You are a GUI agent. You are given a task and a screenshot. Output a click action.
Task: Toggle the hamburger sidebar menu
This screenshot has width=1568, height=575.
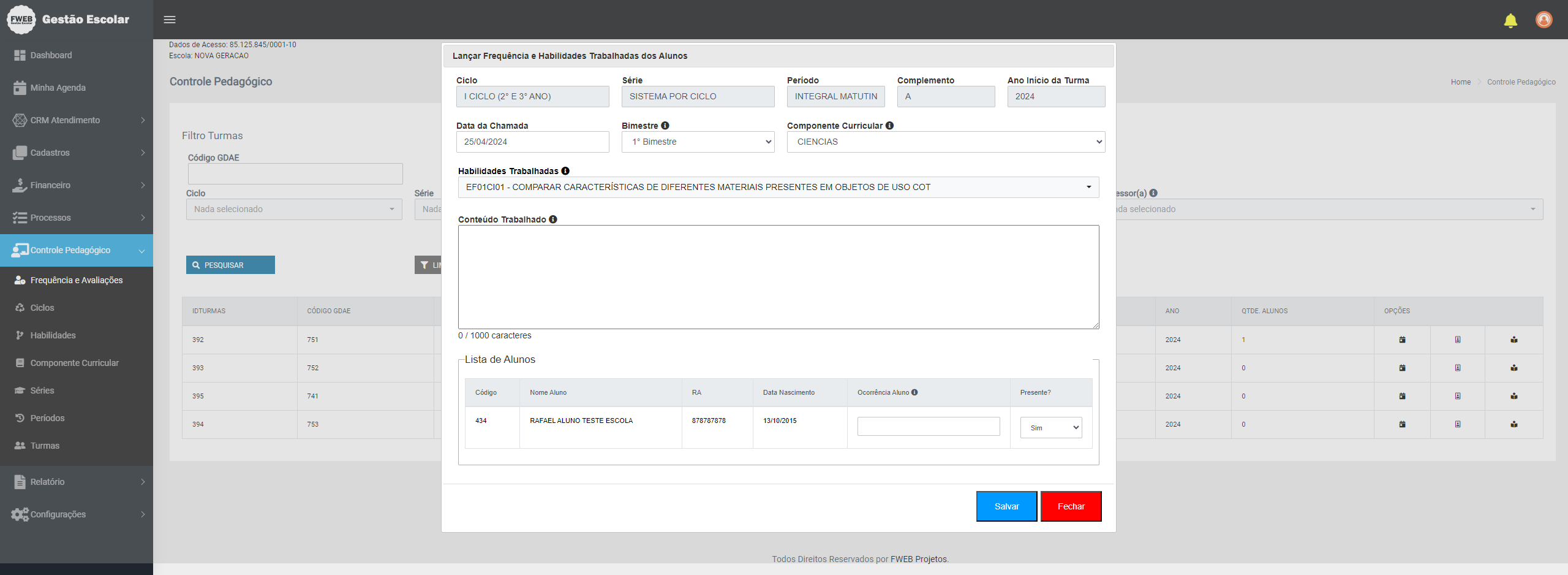[x=170, y=20]
